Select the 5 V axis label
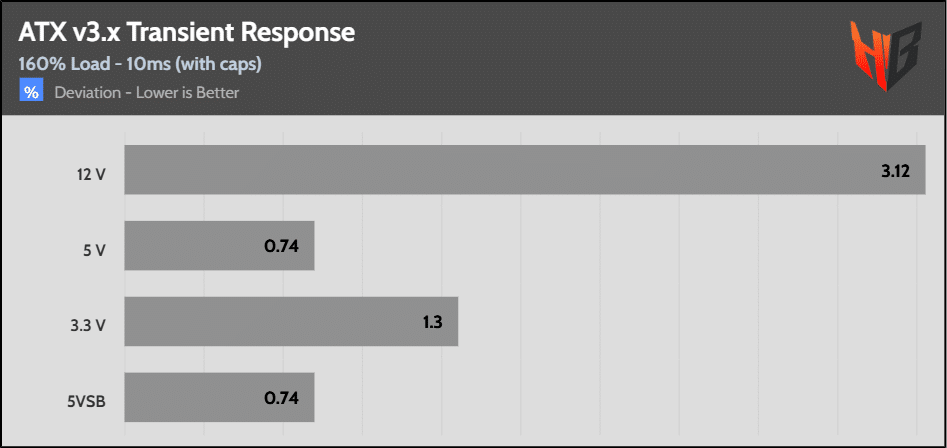The image size is (947, 448). [94, 250]
